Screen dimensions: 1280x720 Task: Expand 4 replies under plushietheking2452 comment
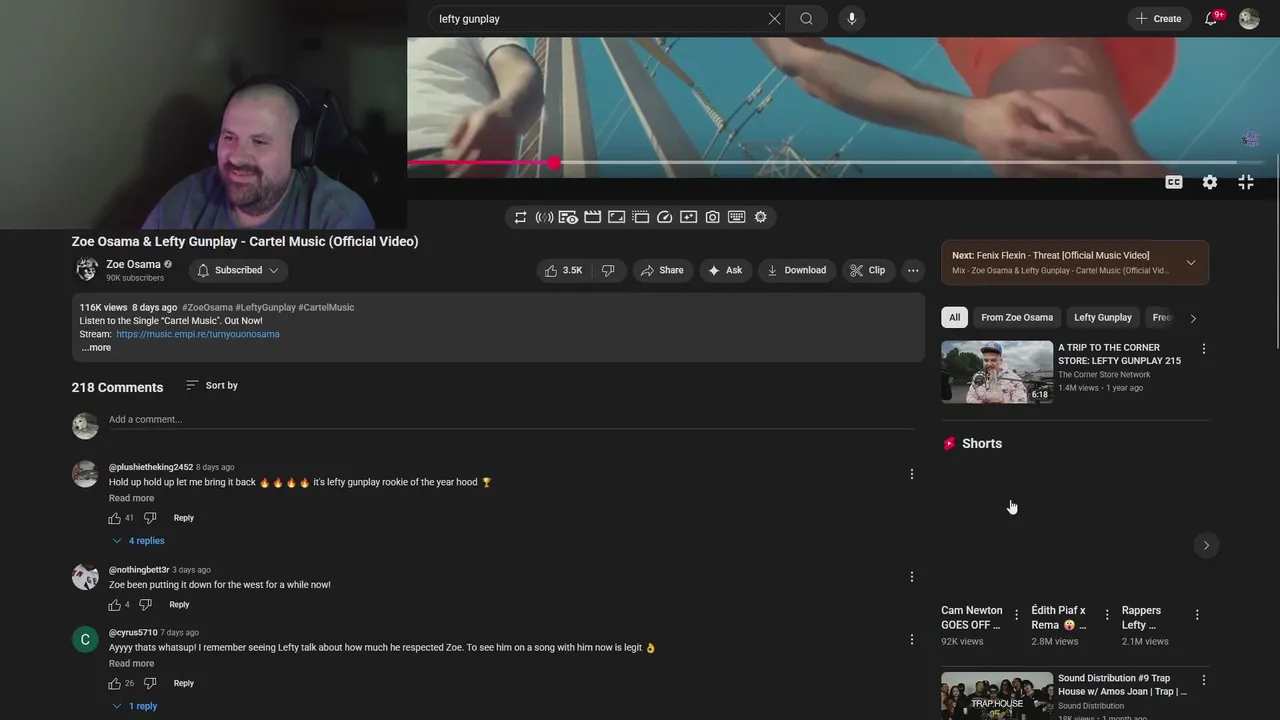coord(138,541)
